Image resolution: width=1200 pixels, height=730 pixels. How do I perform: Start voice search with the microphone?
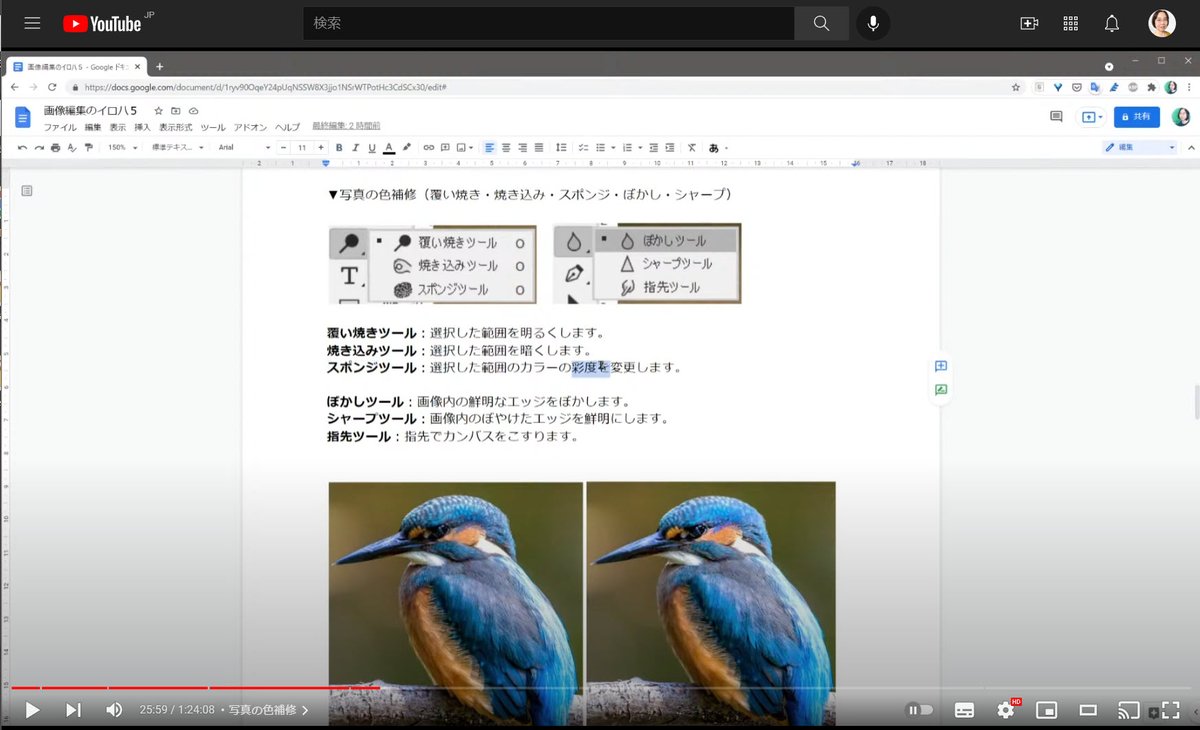click(x=873, y=23)
